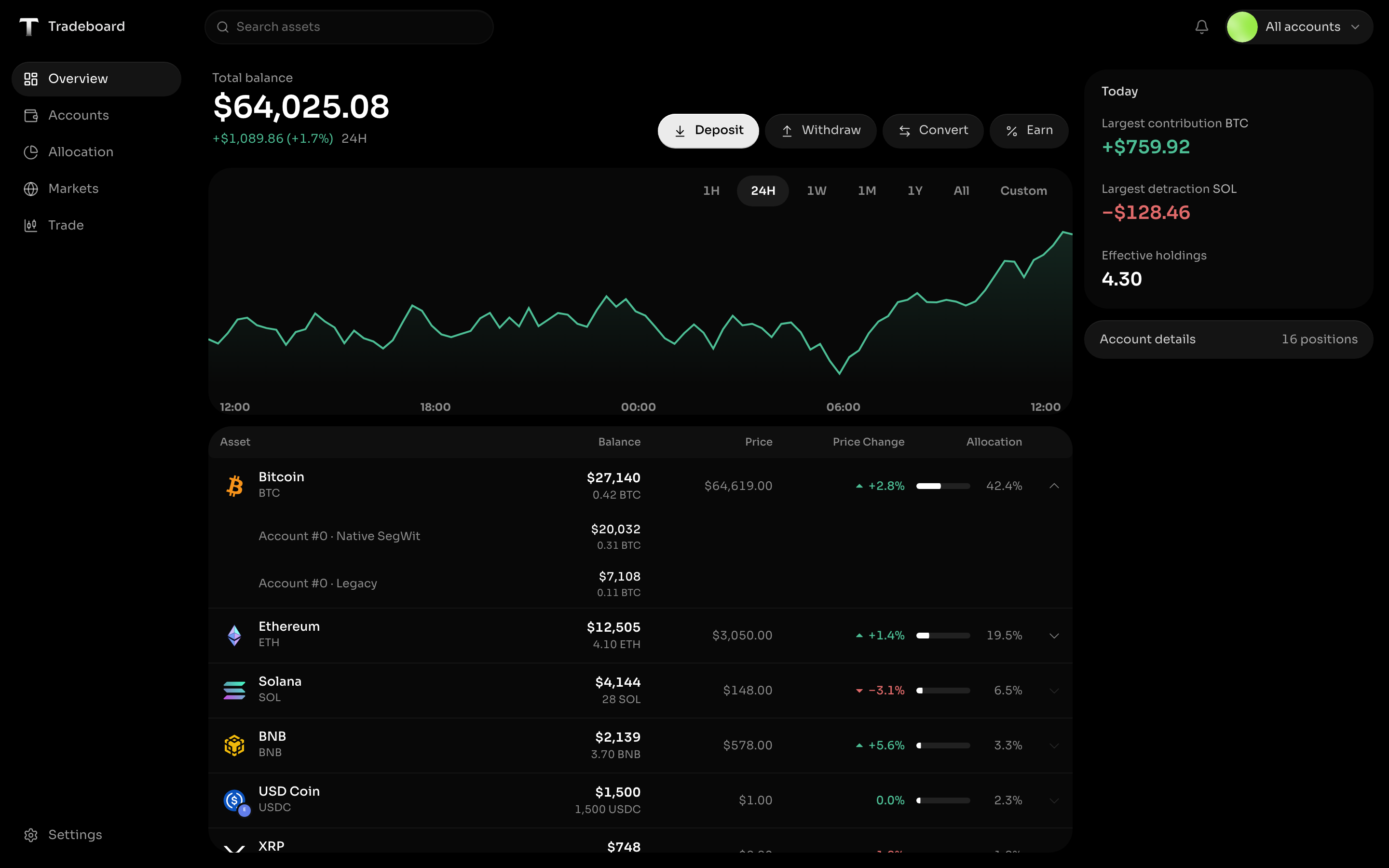
Task: Select Account #0 · Native SegWit row
Action: (x=640, y=537)
